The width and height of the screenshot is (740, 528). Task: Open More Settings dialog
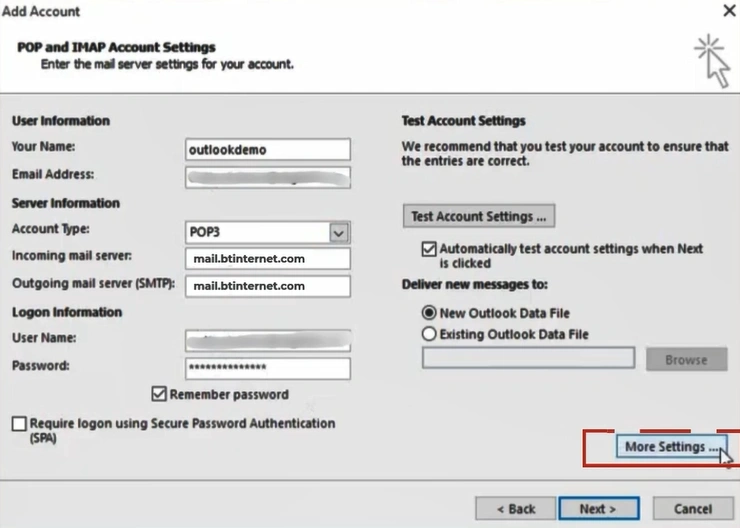click(671, 446)
